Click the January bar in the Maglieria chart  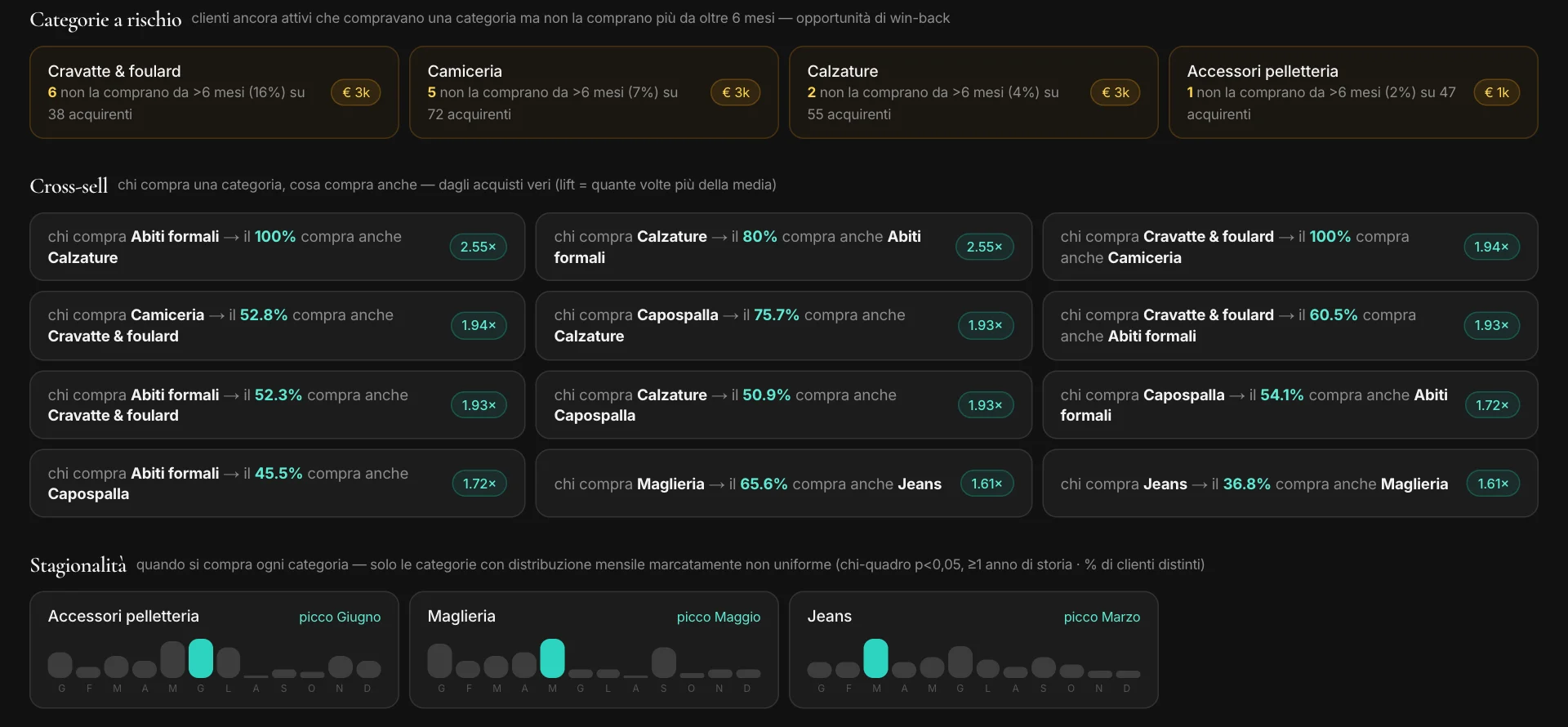[440, 661]
